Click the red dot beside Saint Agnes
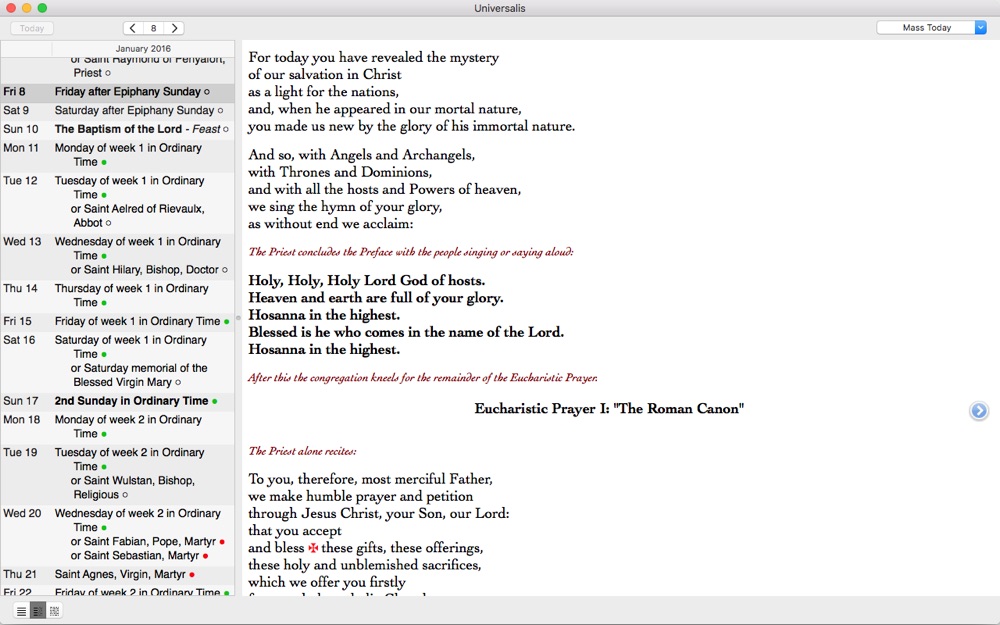 [192, 575]
